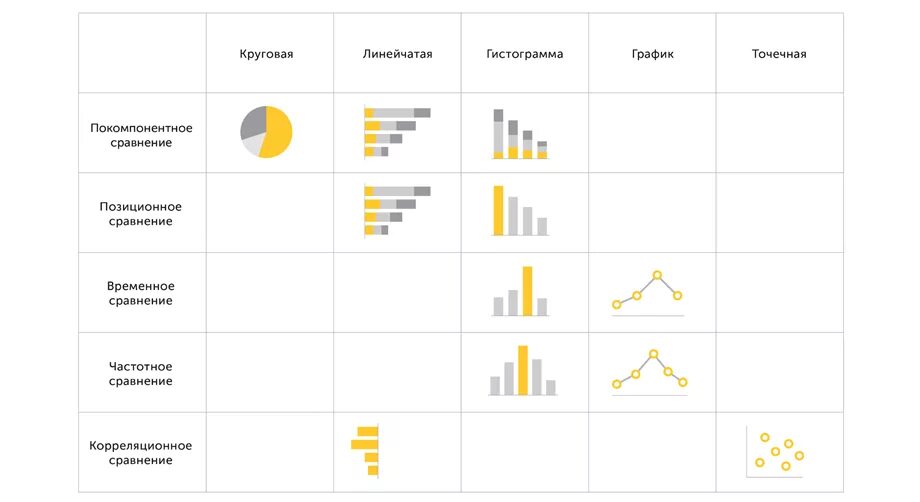920x502 pixels.
Task: Select the Частотное сравнение row label
Action: [141, 374]
